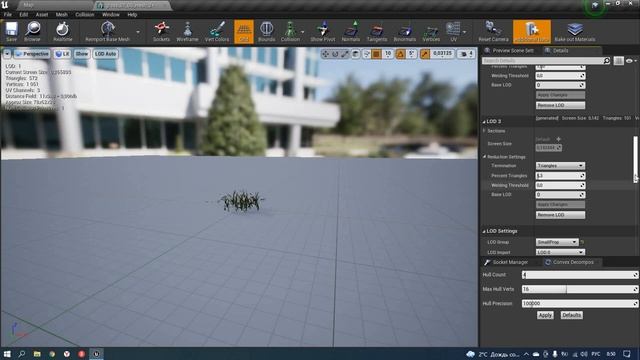Image resolution: width=640 pixels, height=360 pixels.
Task: Open the Mesh menu
Action: tap(62, 14)
